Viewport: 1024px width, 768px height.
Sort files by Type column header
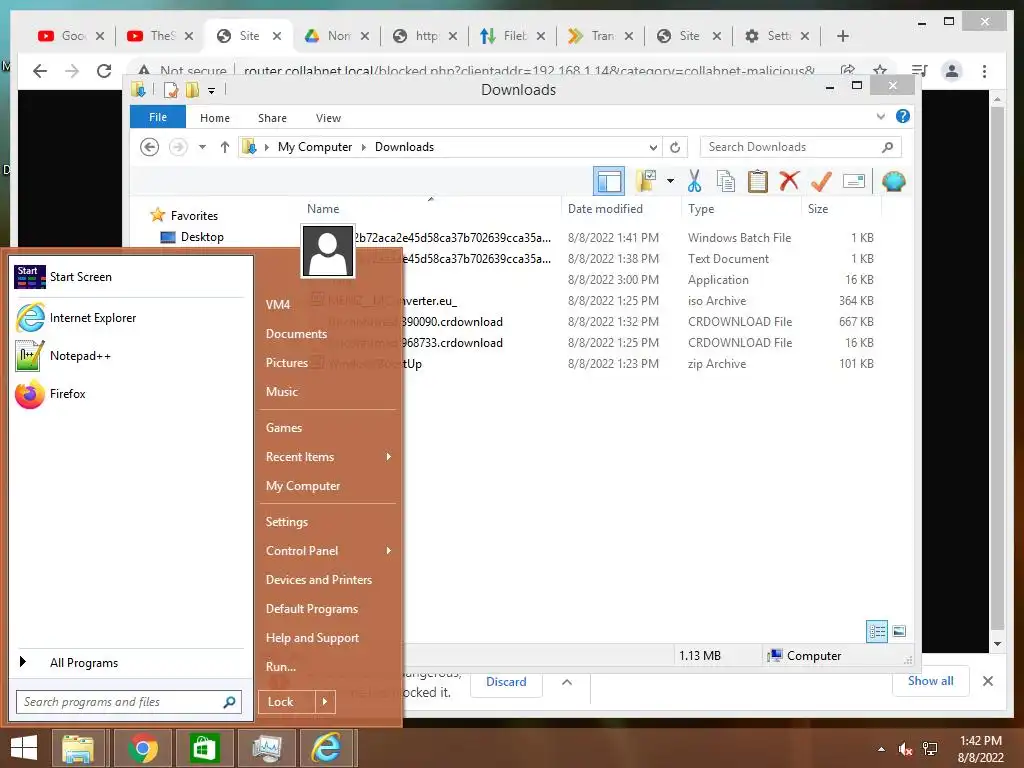701,209
